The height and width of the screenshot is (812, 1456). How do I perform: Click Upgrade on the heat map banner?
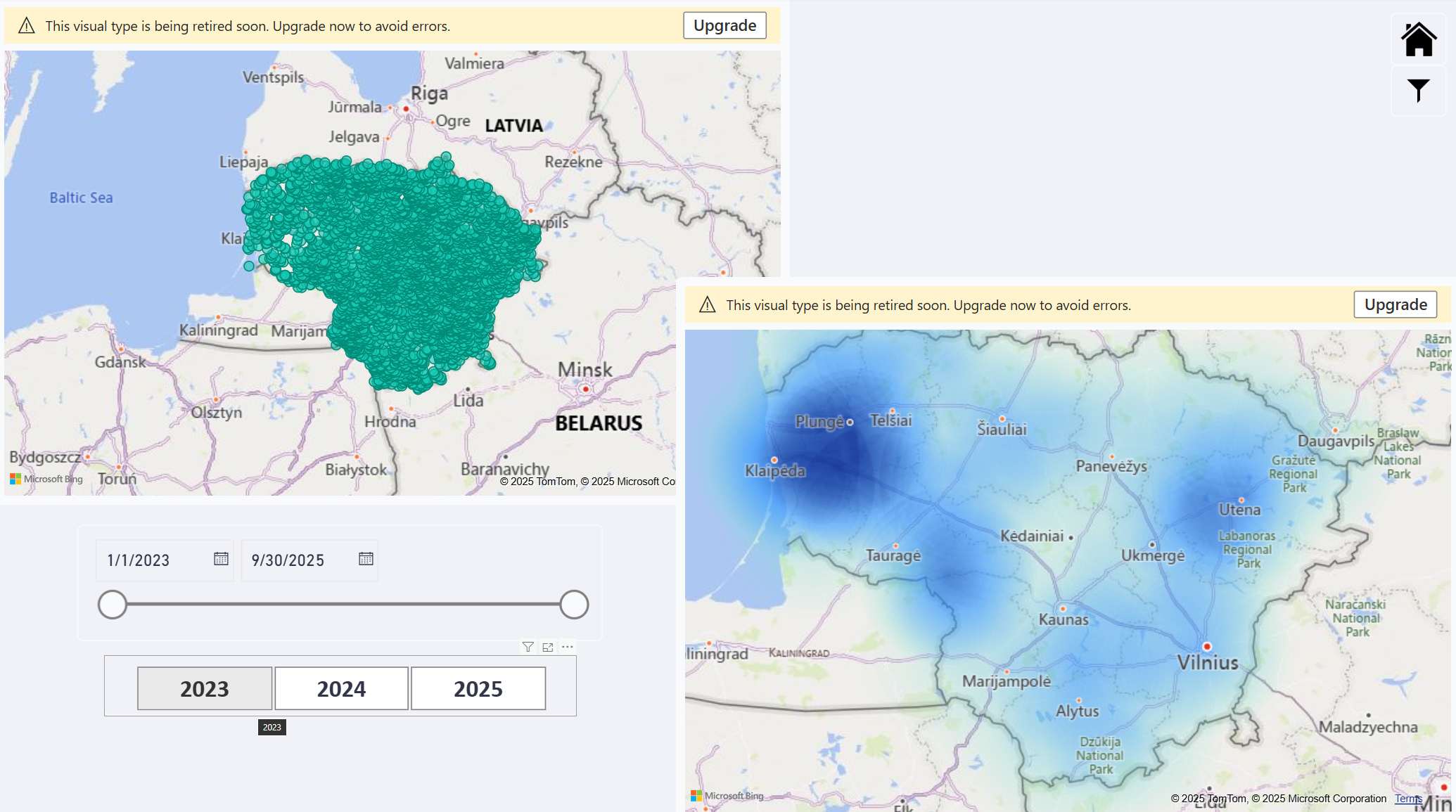pos(1395,305)
